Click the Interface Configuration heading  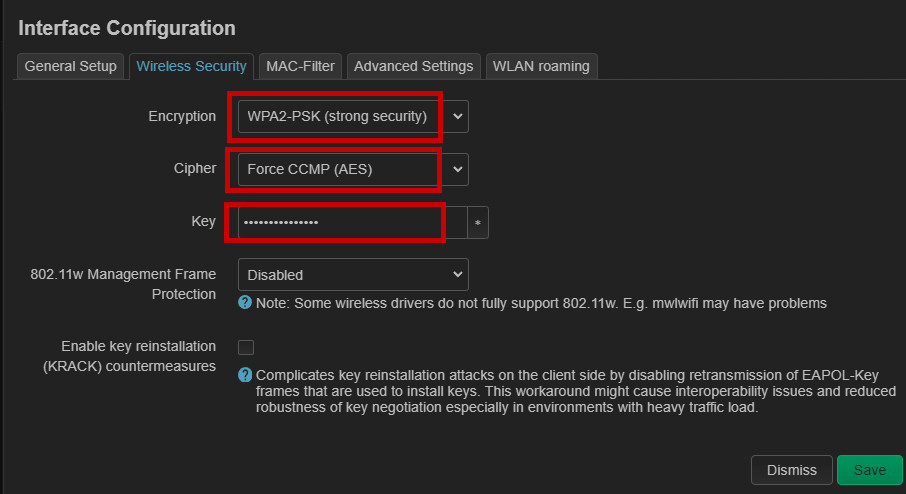click(127, 28)
